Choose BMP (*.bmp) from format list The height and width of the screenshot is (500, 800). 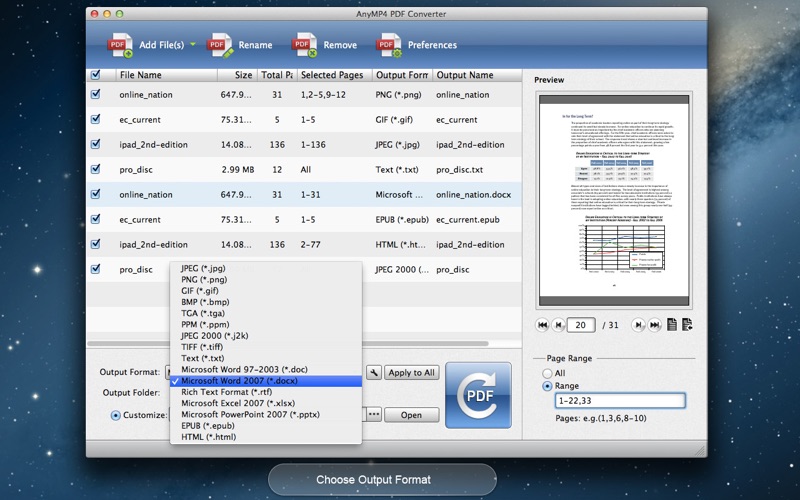pyautogui.click(x=266, y=302)
